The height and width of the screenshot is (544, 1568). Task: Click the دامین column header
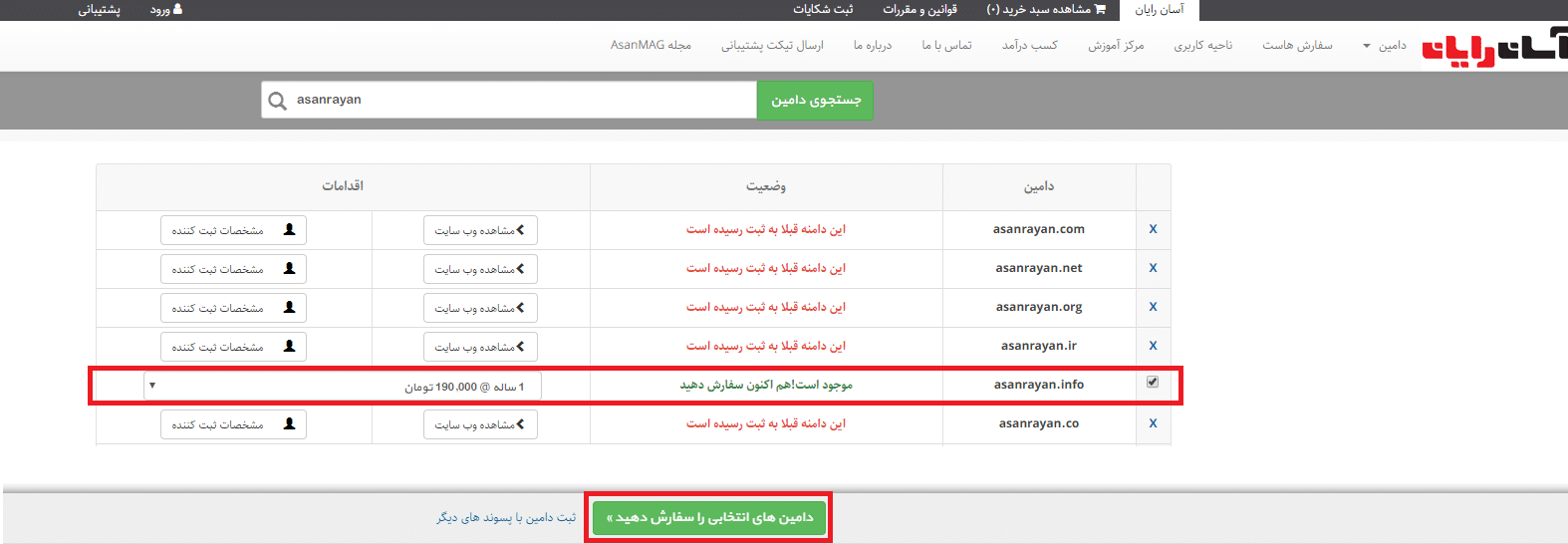1039,187
